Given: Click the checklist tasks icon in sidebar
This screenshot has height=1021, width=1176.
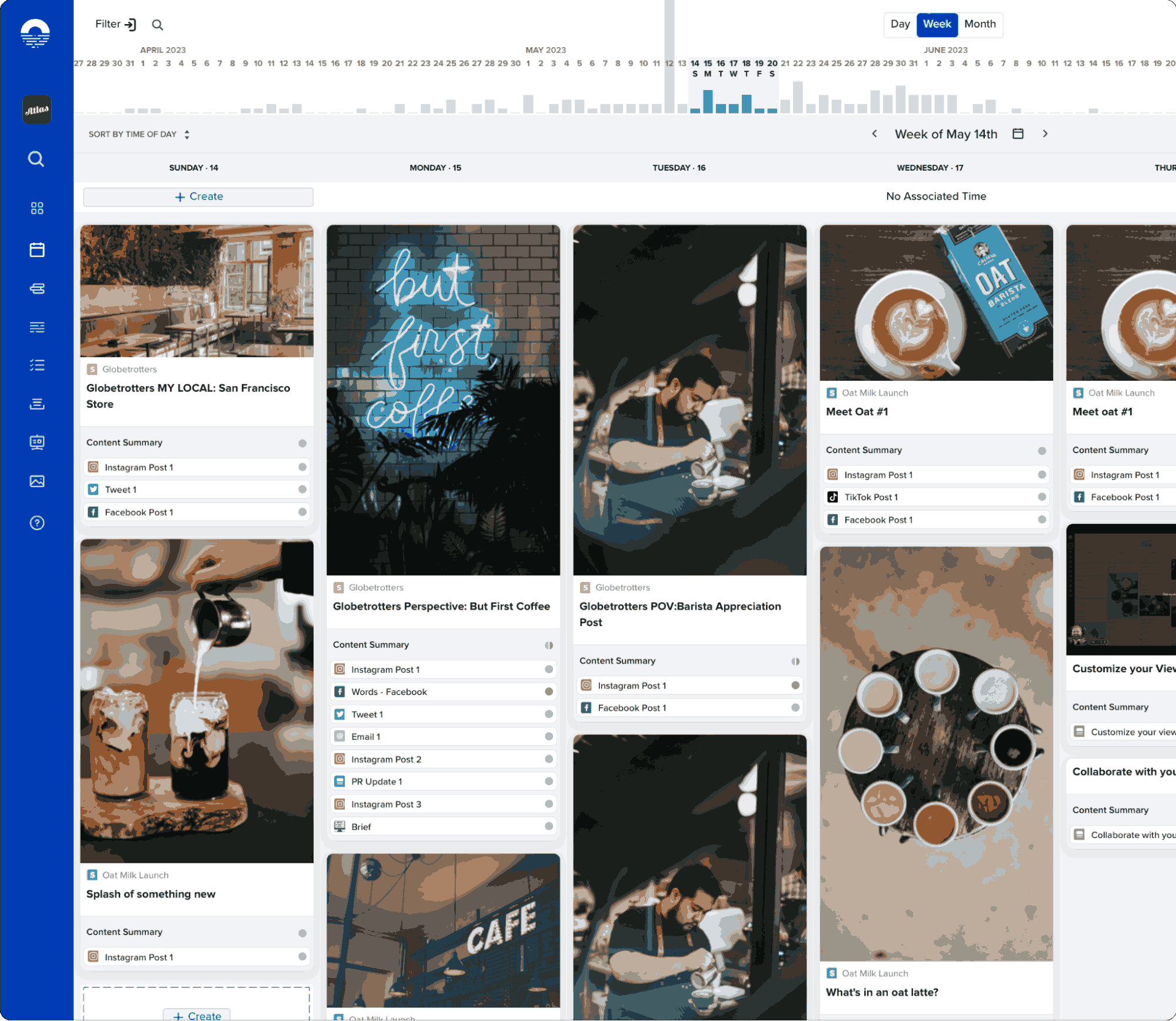Looking at the screenshot, I should (x=37, y=365).
